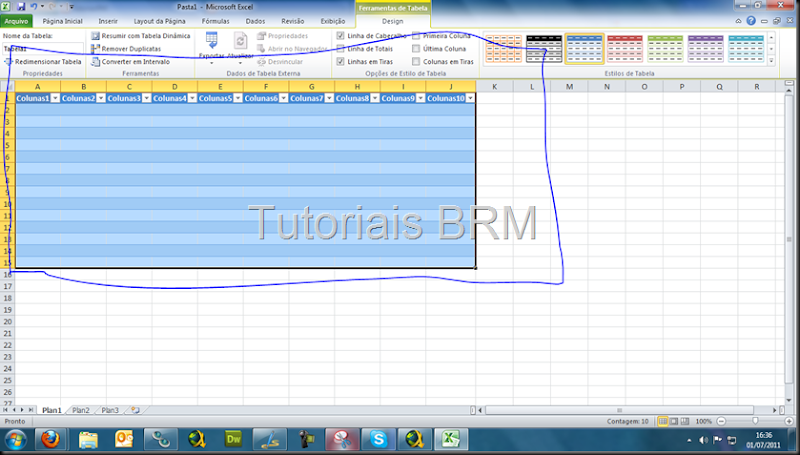800x455 pixels.
Task: Open the quick access toolbar customize dropdown
Action: pyautogui.click(x=71, y=7)
